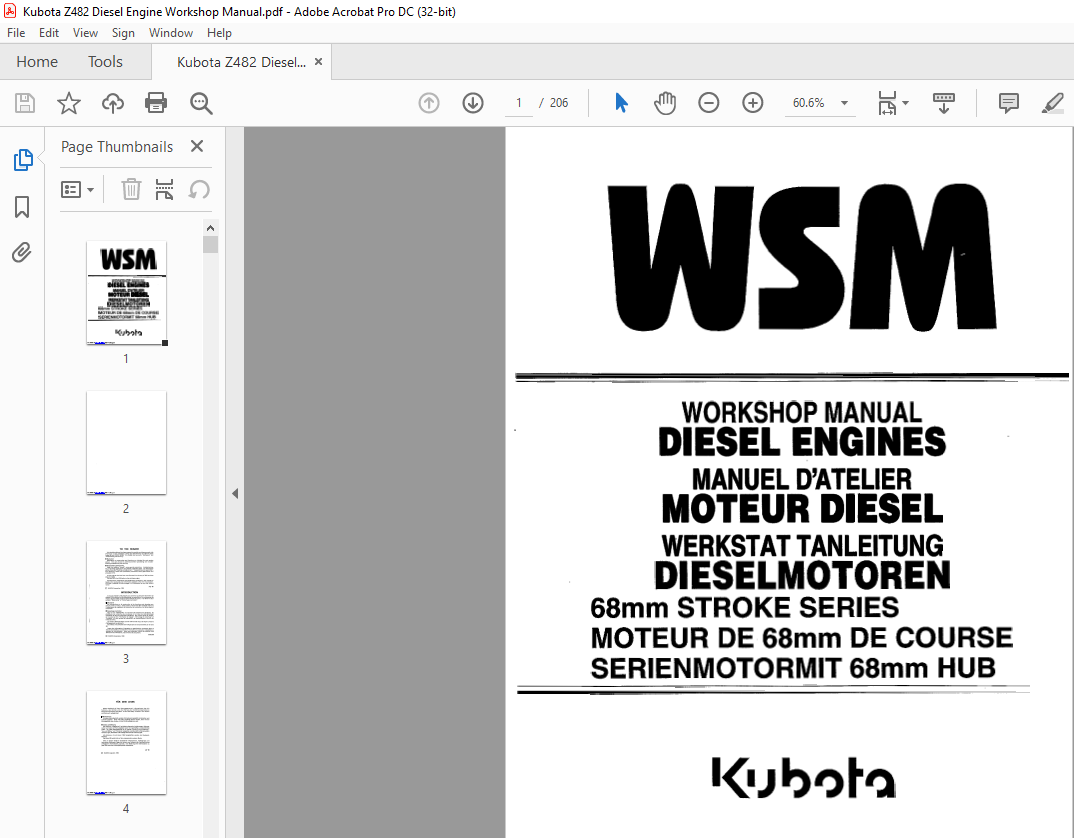Open the Attachments paperclip panel
The height and width of the screenshot is (838, 1074).
point(22,252)
